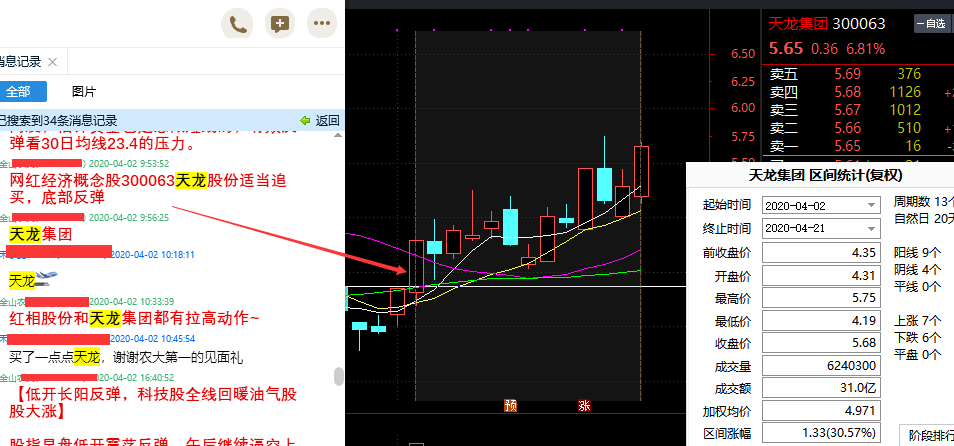
Task: Open new chat with plus bubble icon
Action: (279, 24)
